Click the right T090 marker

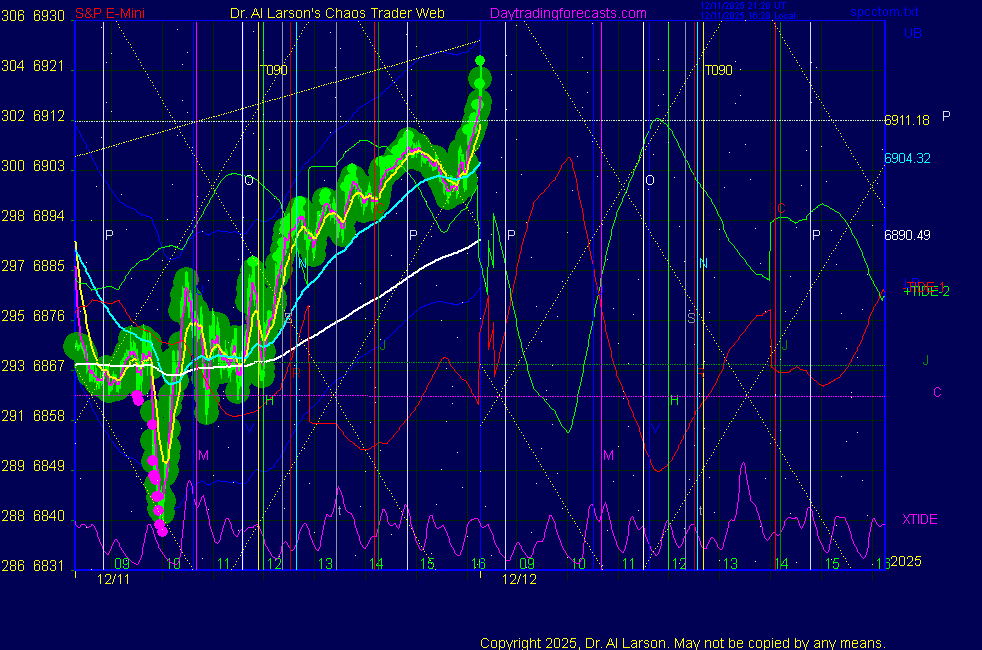718,70
